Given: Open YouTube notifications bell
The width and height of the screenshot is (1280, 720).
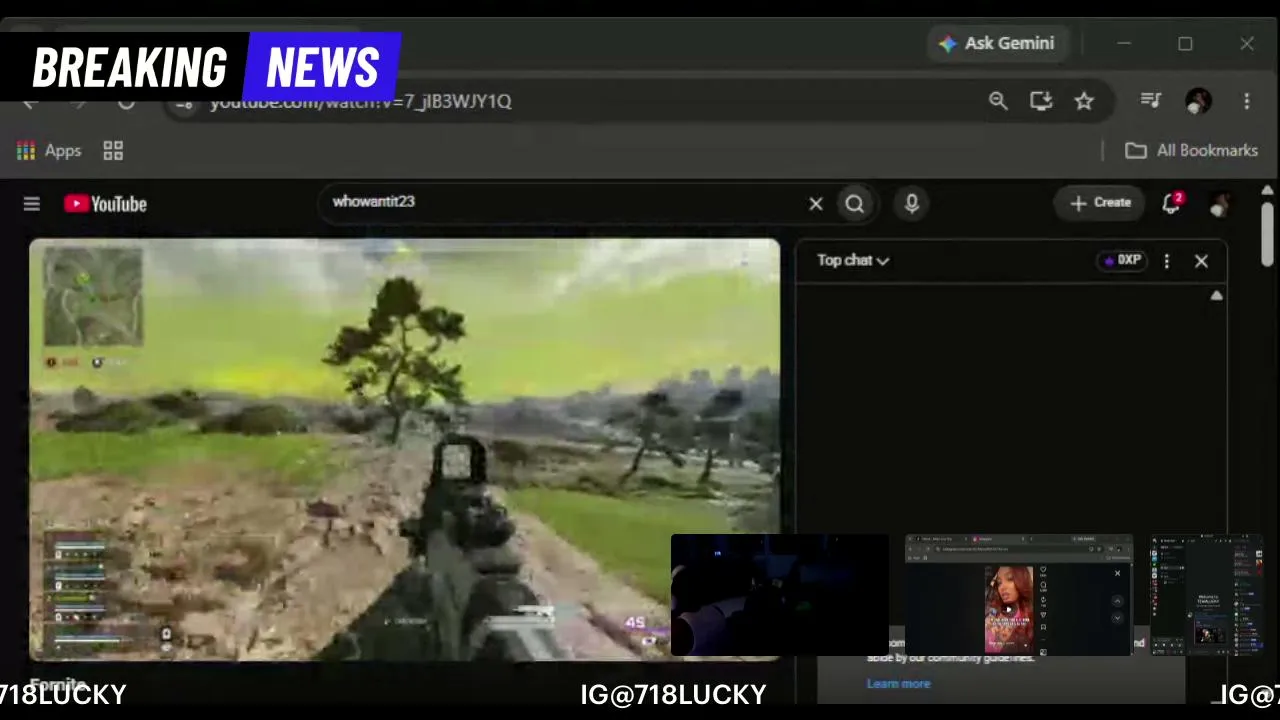Looking at the screenshot, I should 1172,204.
